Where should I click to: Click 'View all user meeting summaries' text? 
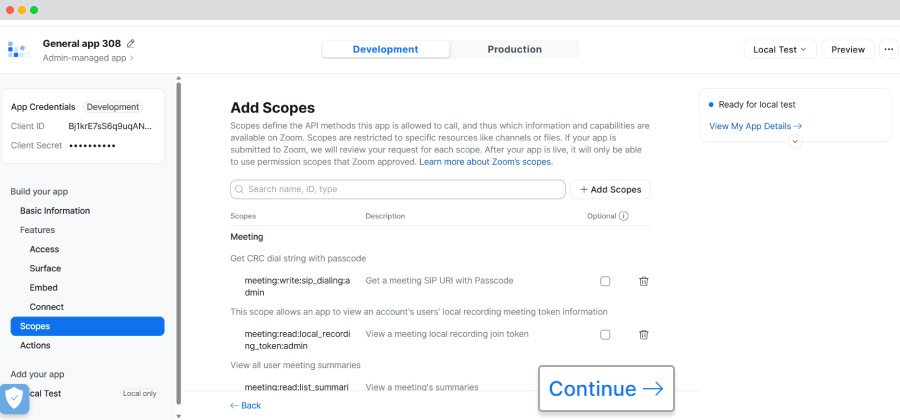click(295, 365)
